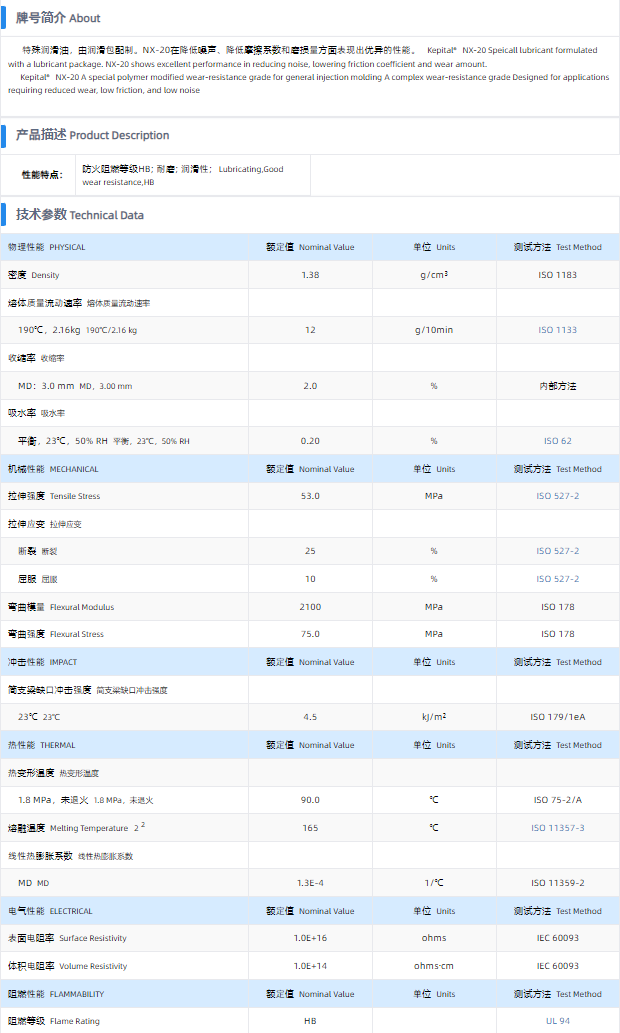Click the ISO 11357-3 melting temperature link
620x1033 pixels.
(x=557, y=828)
